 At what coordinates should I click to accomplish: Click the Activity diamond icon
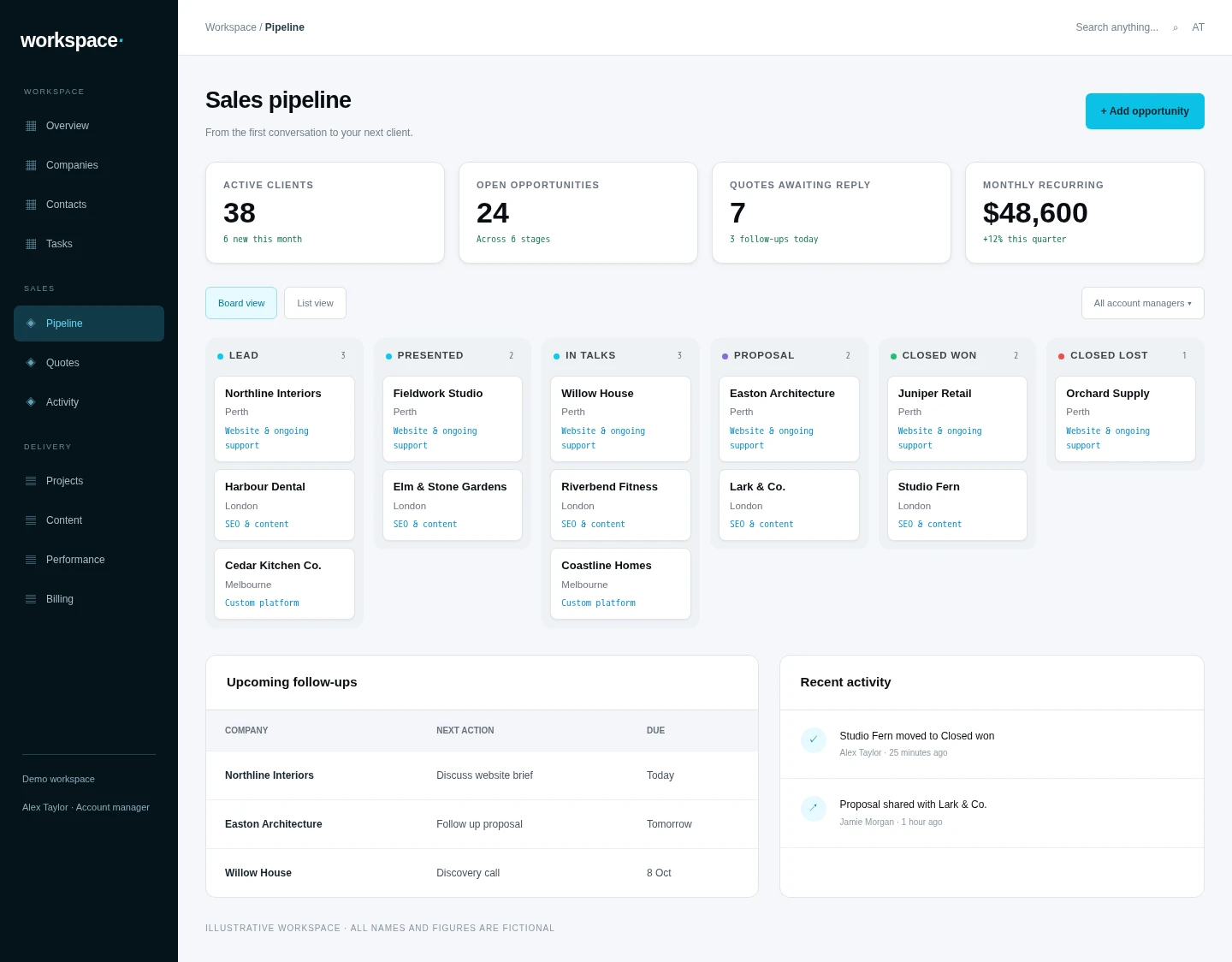pyautogui.click(x=31, y=402)
